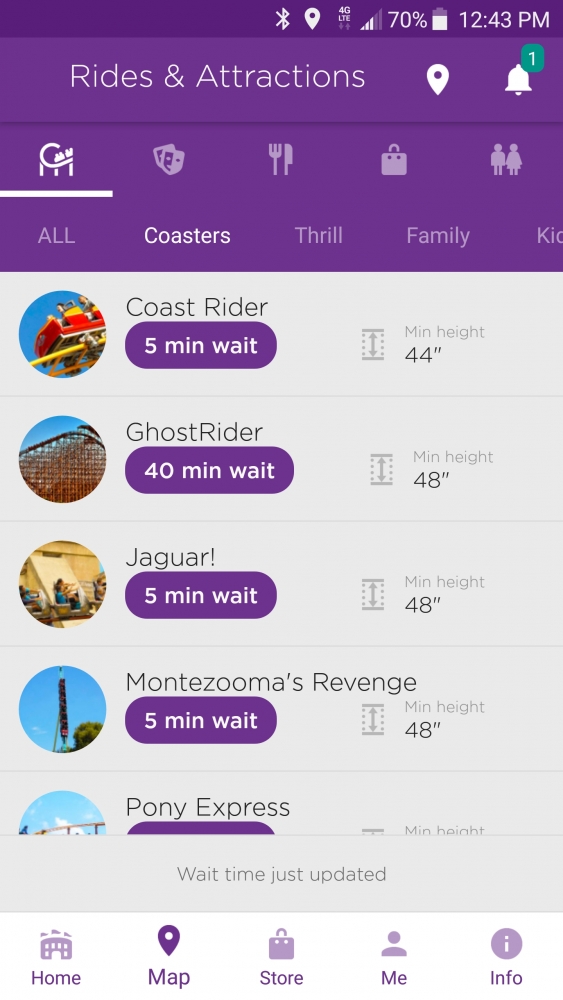Go to Home in bottom navigation
The height and width of the screenshot is (1000, 563).
click(56, 957)
